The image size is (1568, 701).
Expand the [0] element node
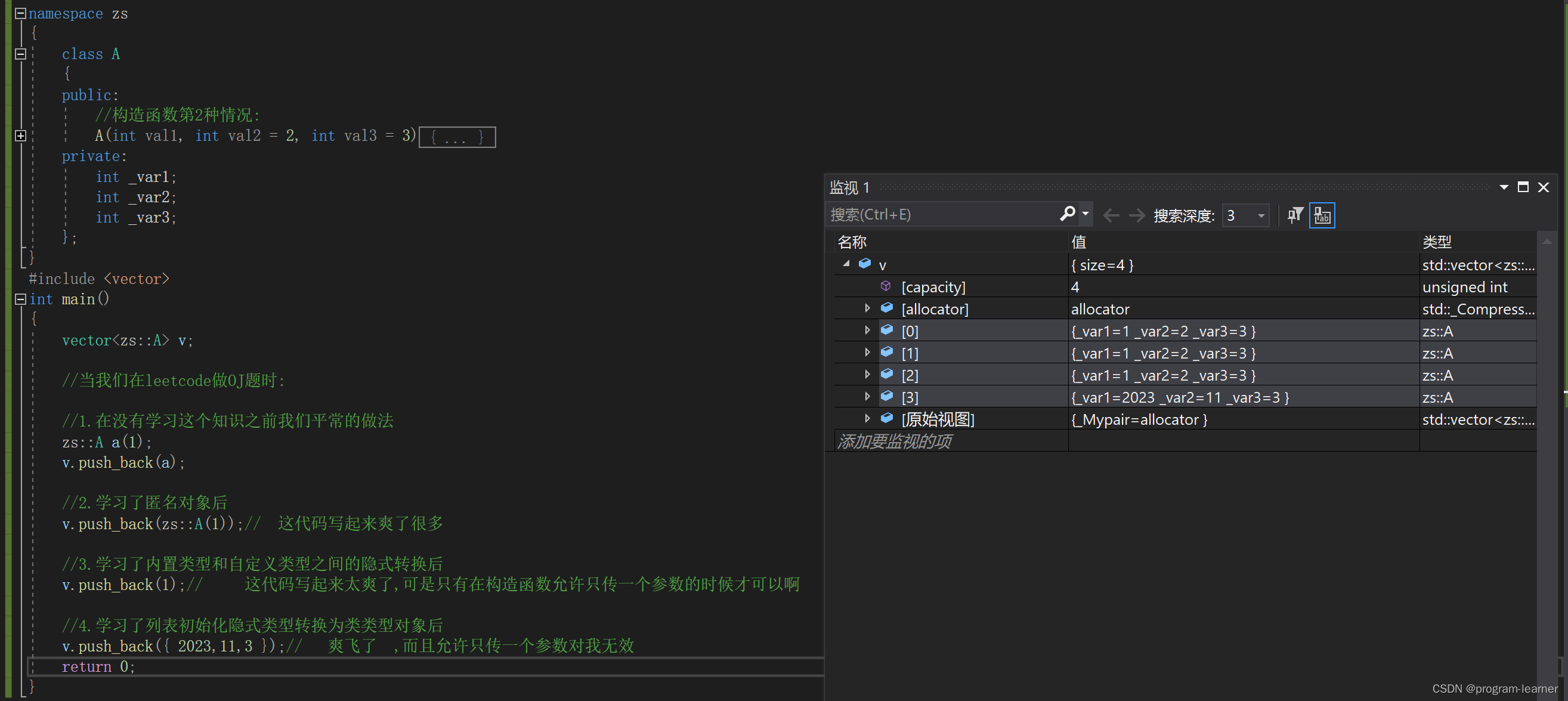(x=867, y=330)
